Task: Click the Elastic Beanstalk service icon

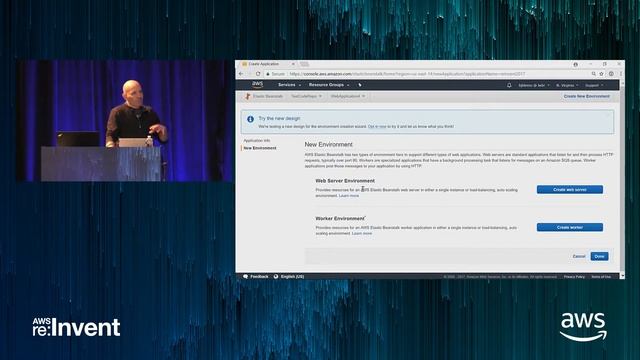Action: (x=247, y=96)
